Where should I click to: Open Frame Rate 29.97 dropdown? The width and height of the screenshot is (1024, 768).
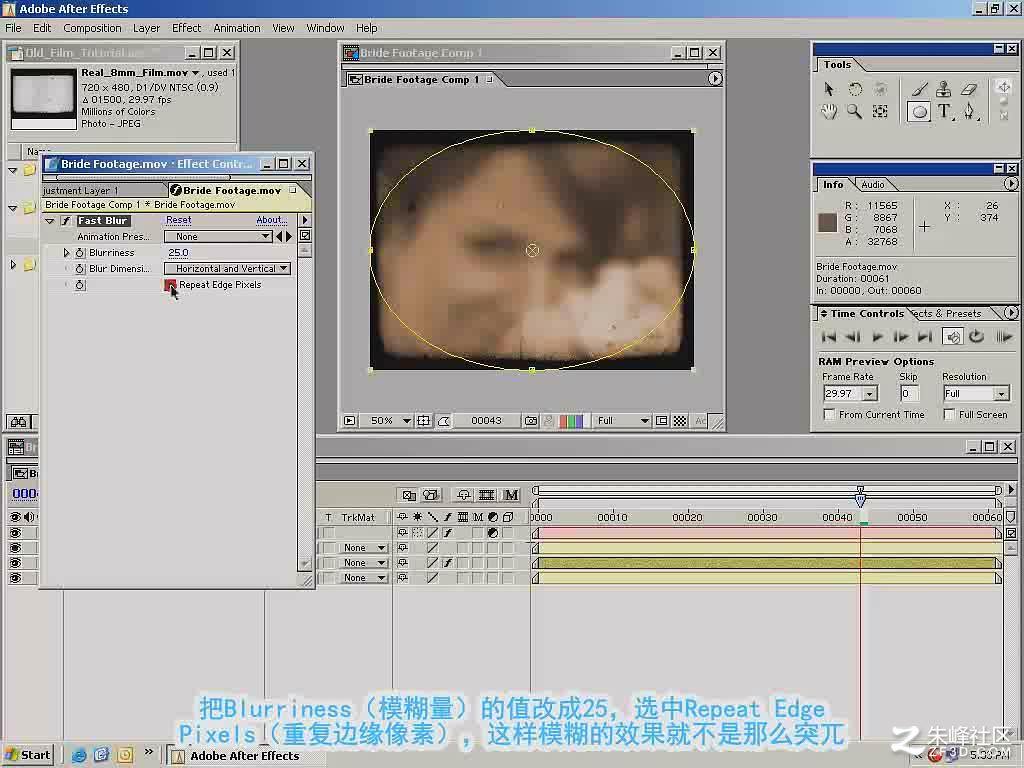pyautogui.click(x=869, y=394)
